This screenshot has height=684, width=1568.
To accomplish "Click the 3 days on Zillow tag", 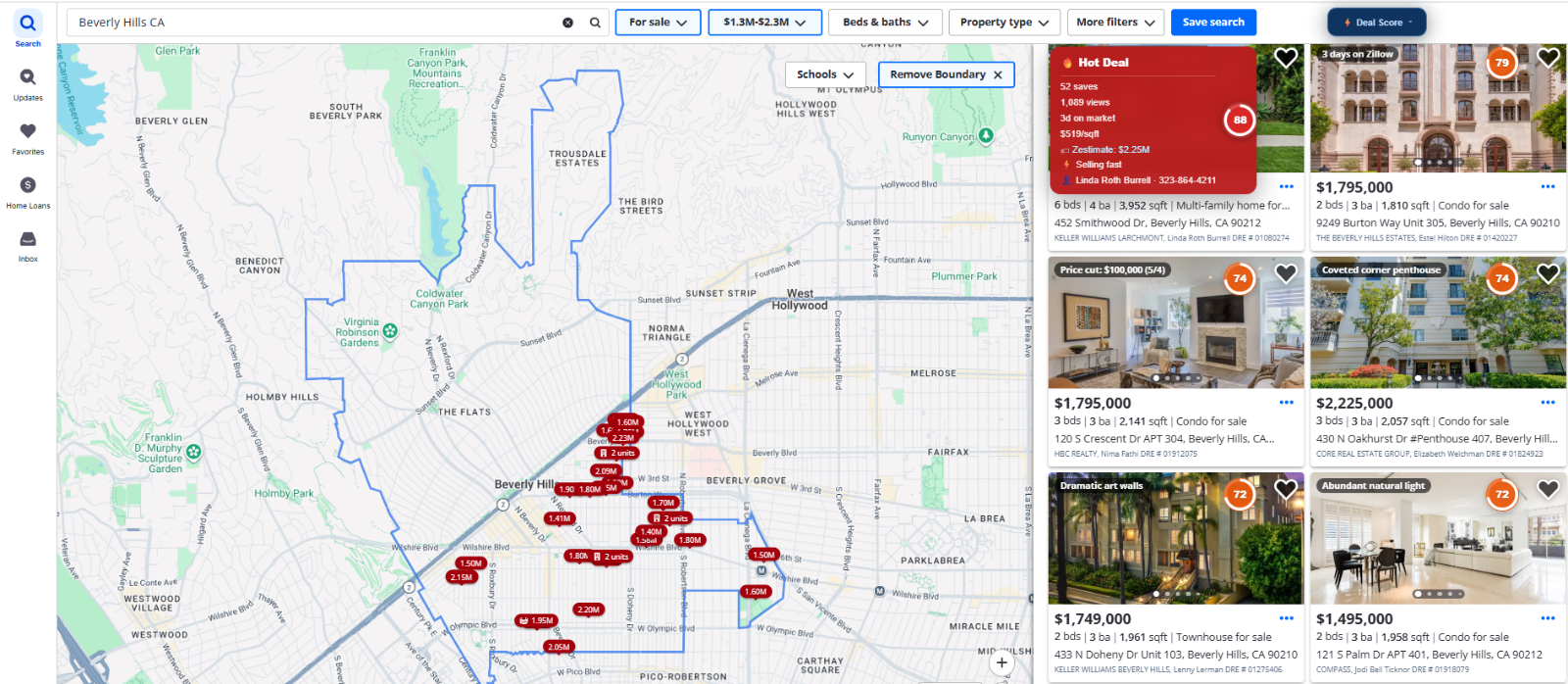I will coord(1357,54).
